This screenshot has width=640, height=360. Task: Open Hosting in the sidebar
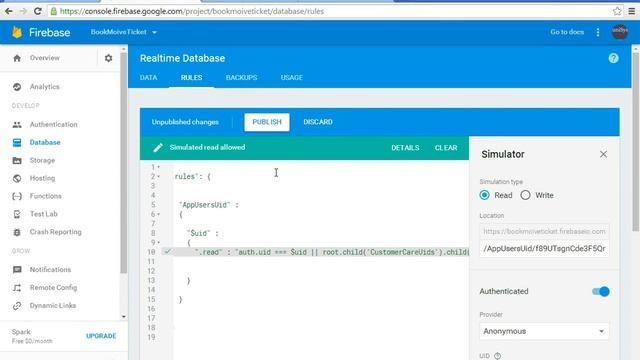tap(42, 178)
